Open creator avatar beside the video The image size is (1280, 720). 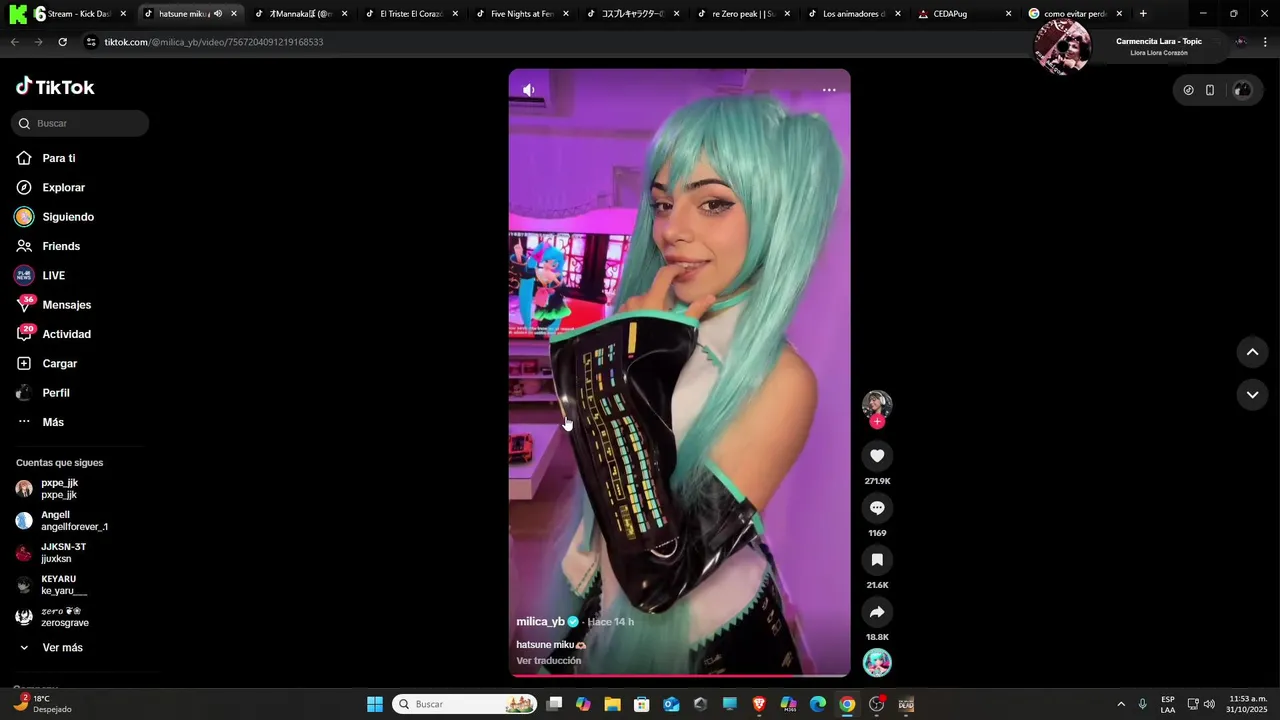pyautogui.click(x=877, y=404)
